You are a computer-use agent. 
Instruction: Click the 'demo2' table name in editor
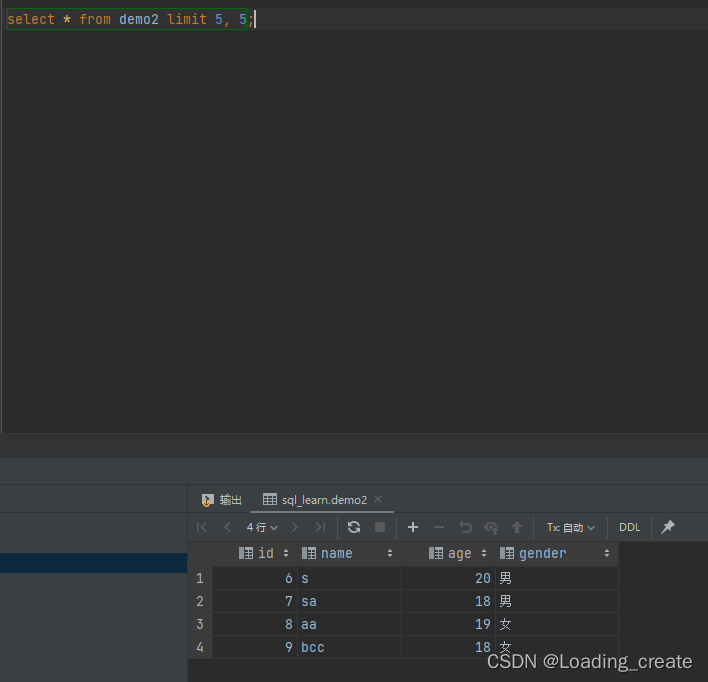coord(139,19)
